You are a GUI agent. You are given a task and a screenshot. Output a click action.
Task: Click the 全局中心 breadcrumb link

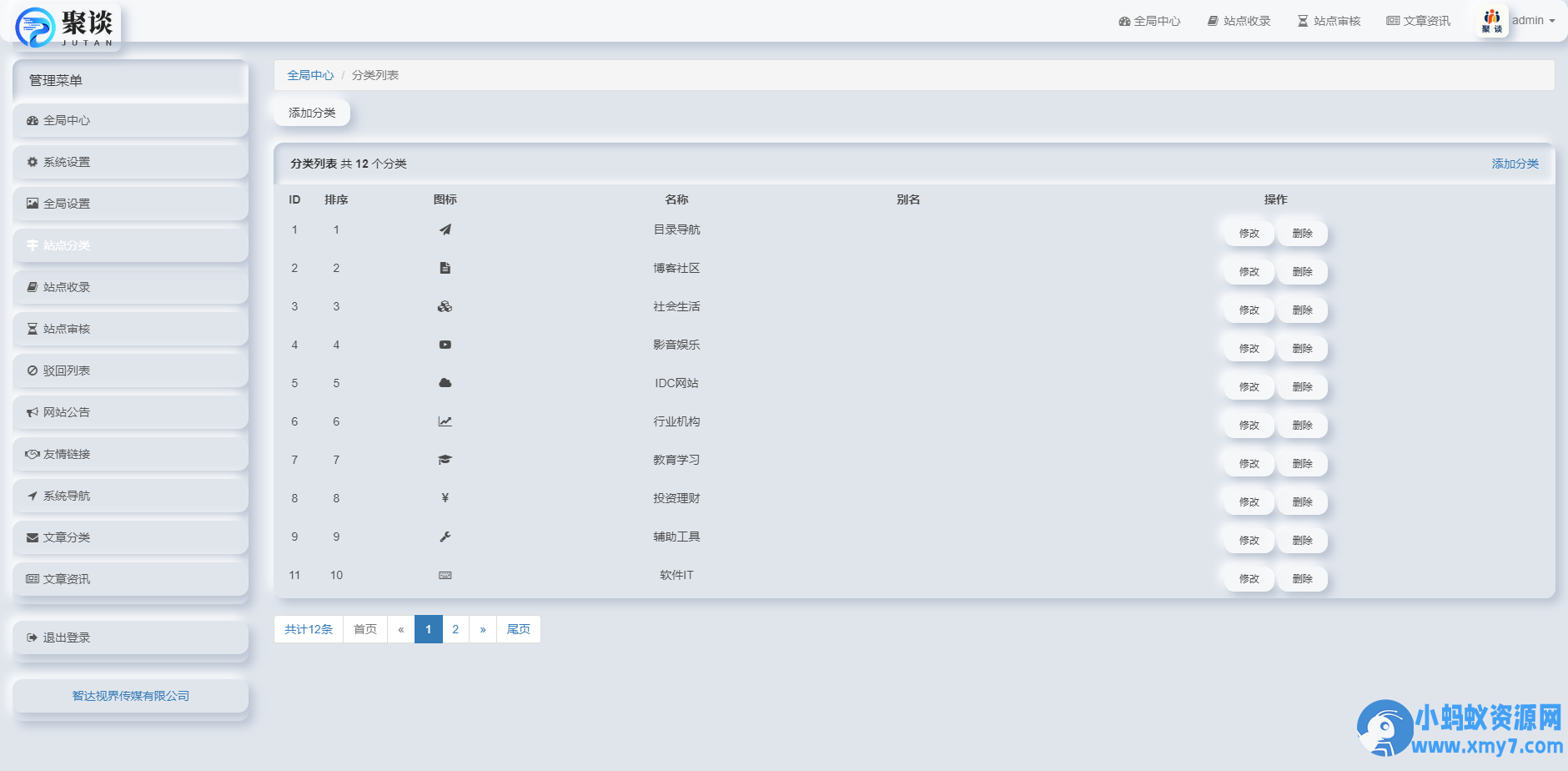point(310,75)
